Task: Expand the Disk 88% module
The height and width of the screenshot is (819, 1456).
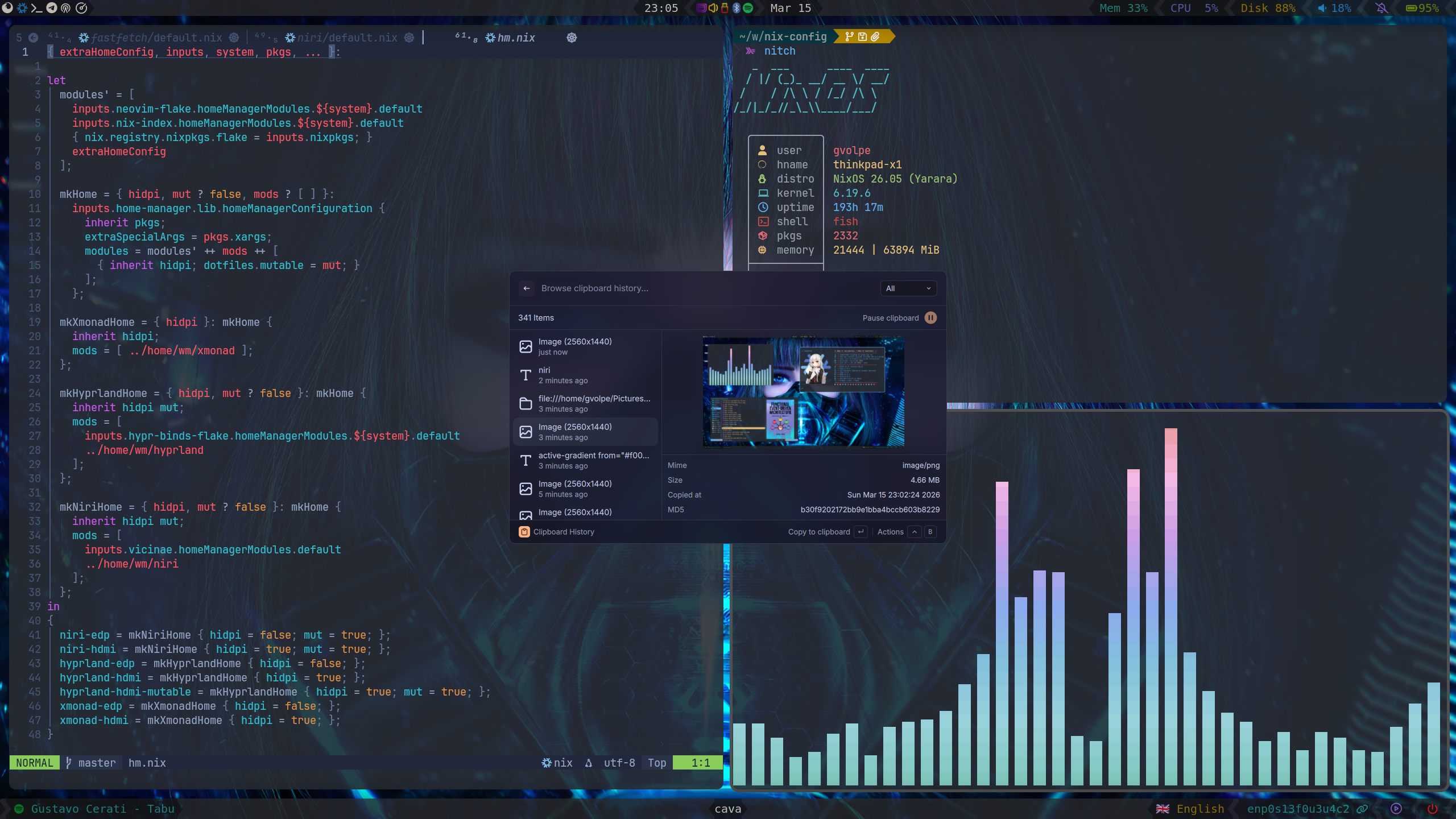Action: 1267,8
